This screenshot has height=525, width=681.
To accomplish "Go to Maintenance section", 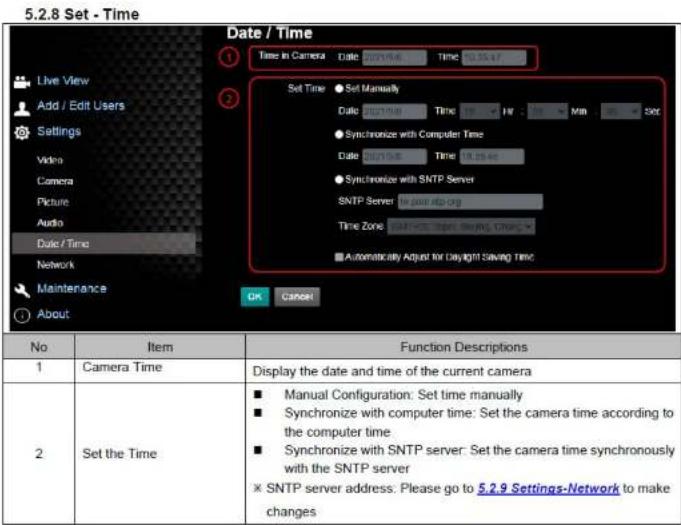I will pyautogui.click(x=72, y=288).
